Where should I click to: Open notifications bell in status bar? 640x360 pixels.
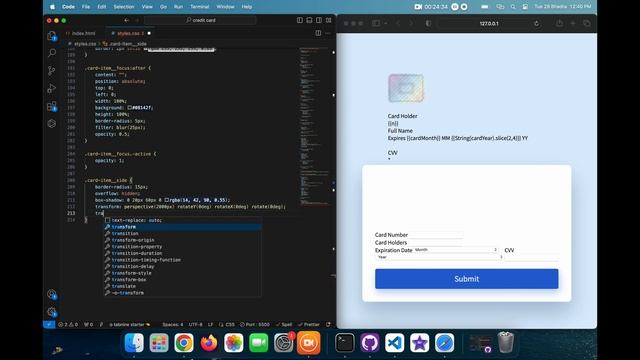(328, 324)
